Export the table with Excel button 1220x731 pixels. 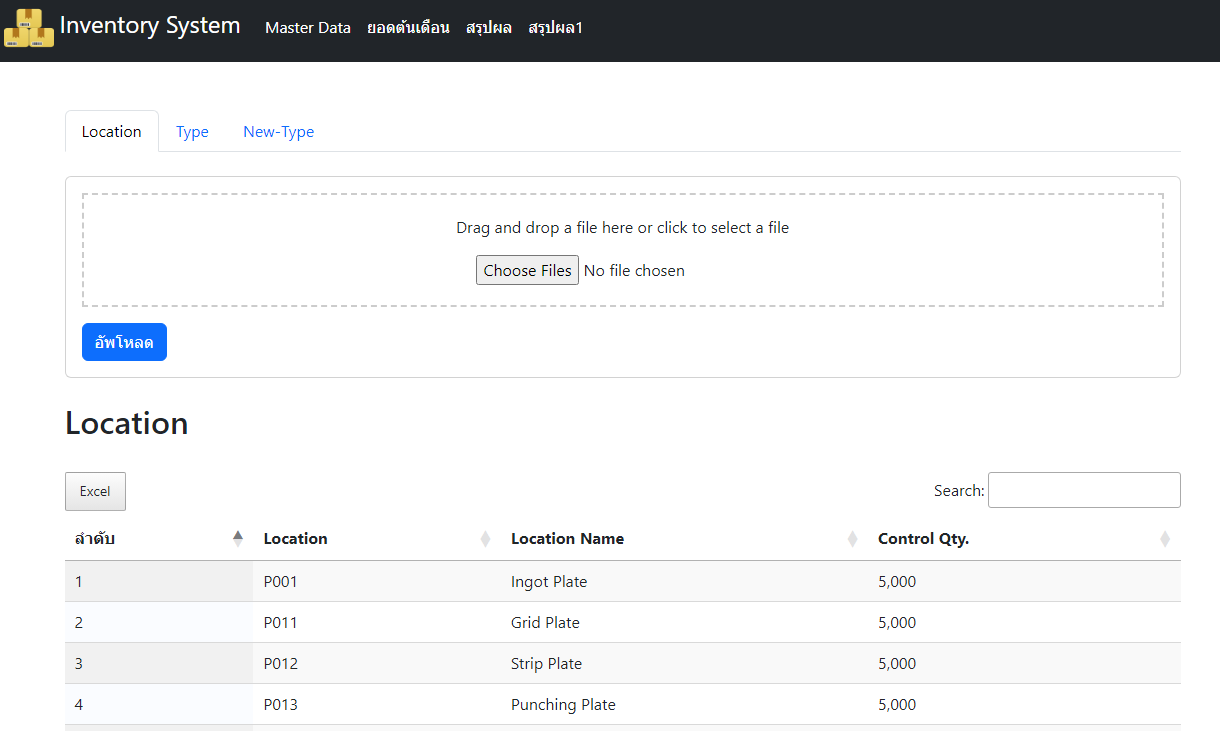coord(95,491)
